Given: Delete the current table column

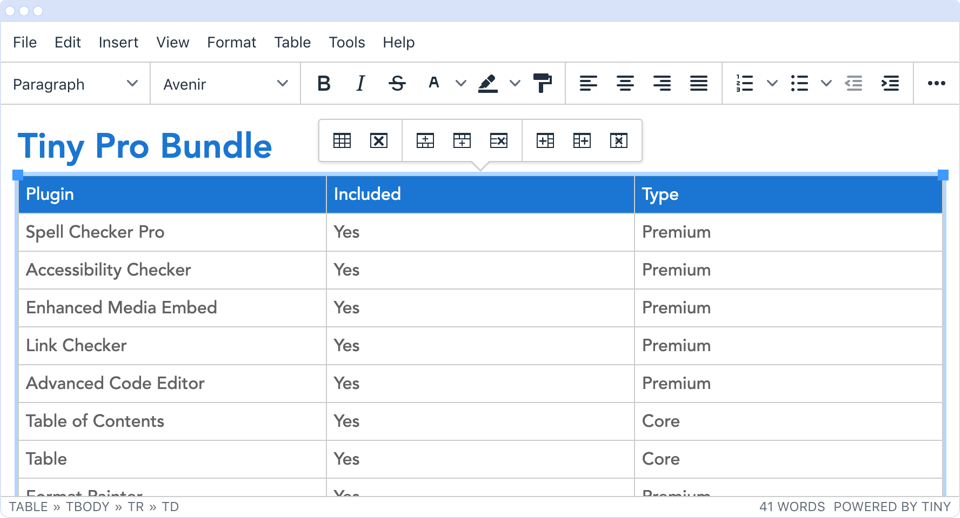Looking at the screenshot, I should tap(619, 141).
